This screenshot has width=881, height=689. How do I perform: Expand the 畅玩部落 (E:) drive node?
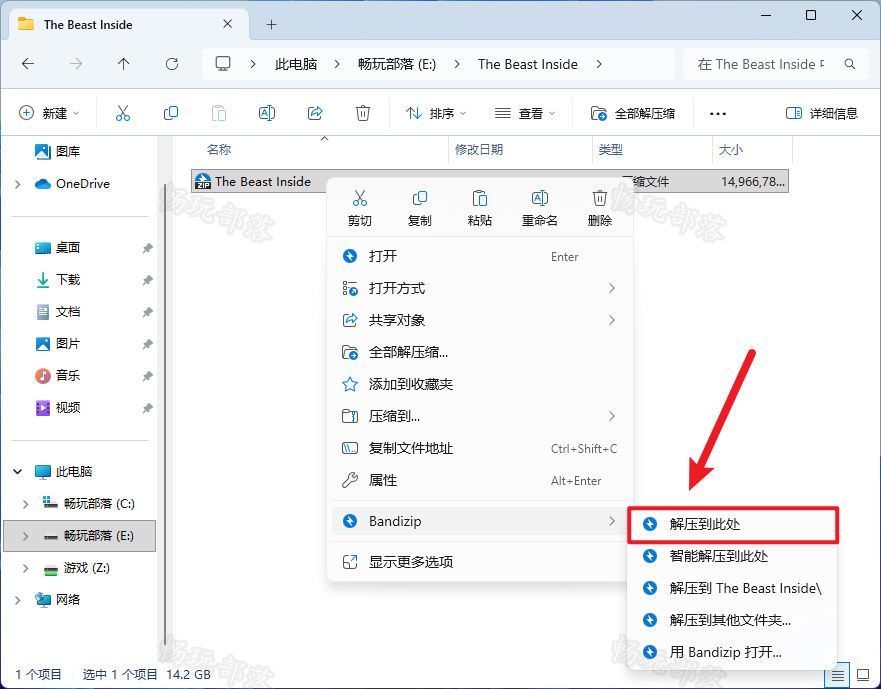point(25,536)
